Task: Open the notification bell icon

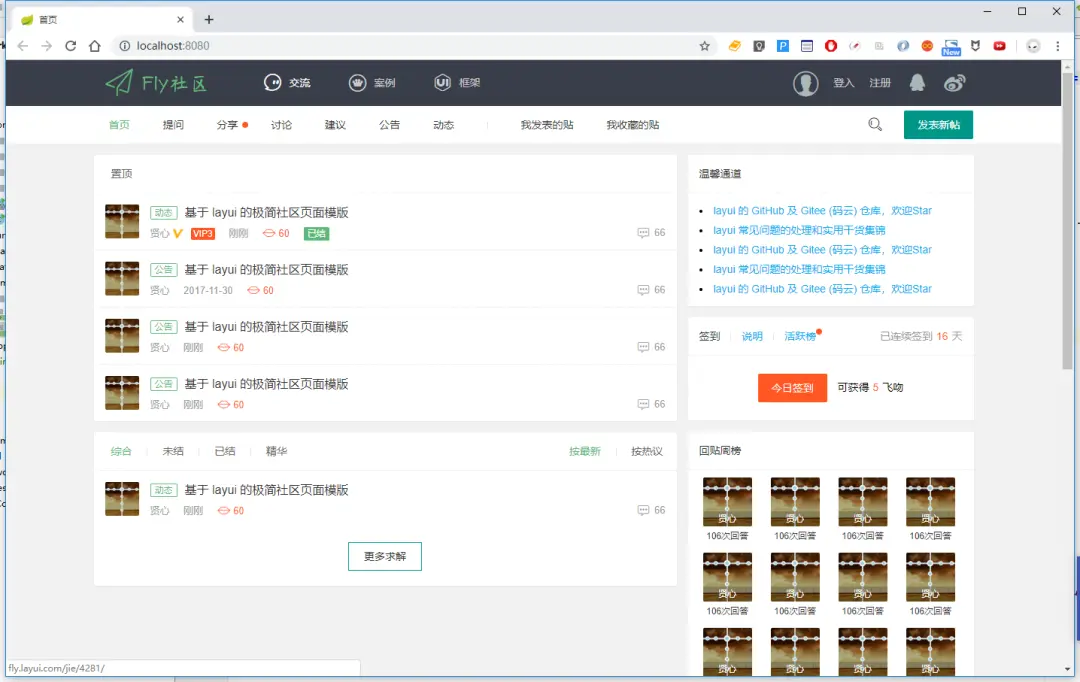Action: pyautogui.click(x=917, y=83)
